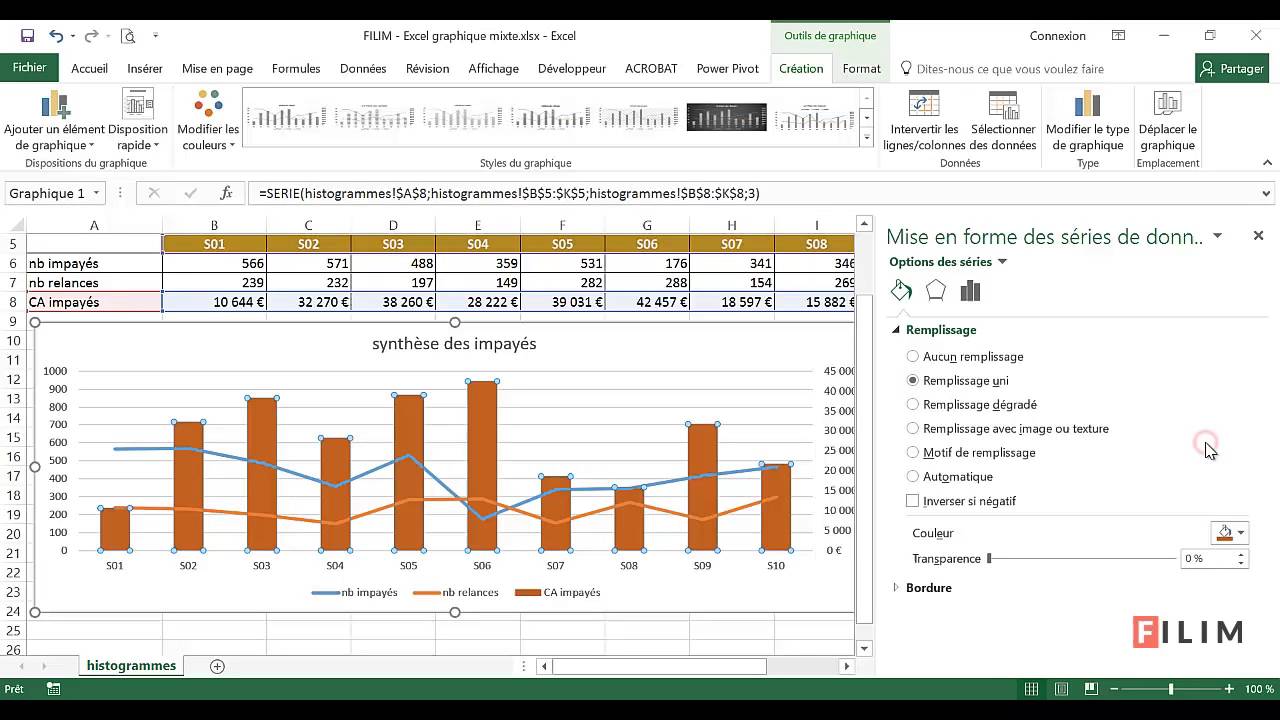Open the Mise en page tab
Image resolution: width=1280 pixels, height=720 pixels.
[217, 69]
